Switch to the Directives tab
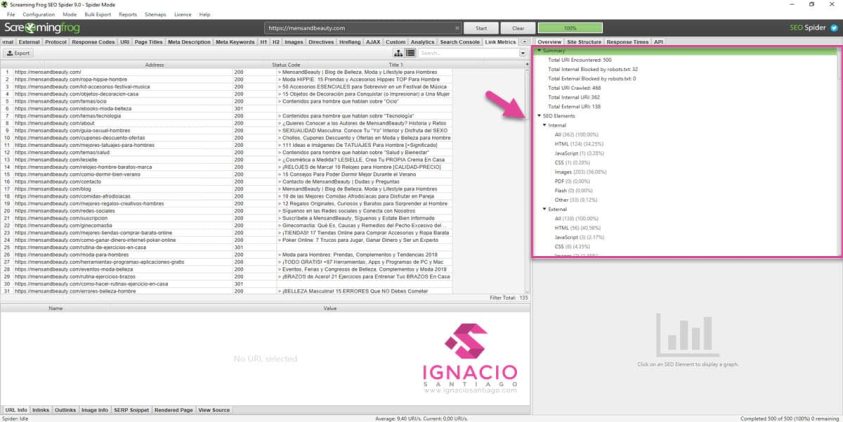This screenshot has height=422, width=843. pos(322,42)
